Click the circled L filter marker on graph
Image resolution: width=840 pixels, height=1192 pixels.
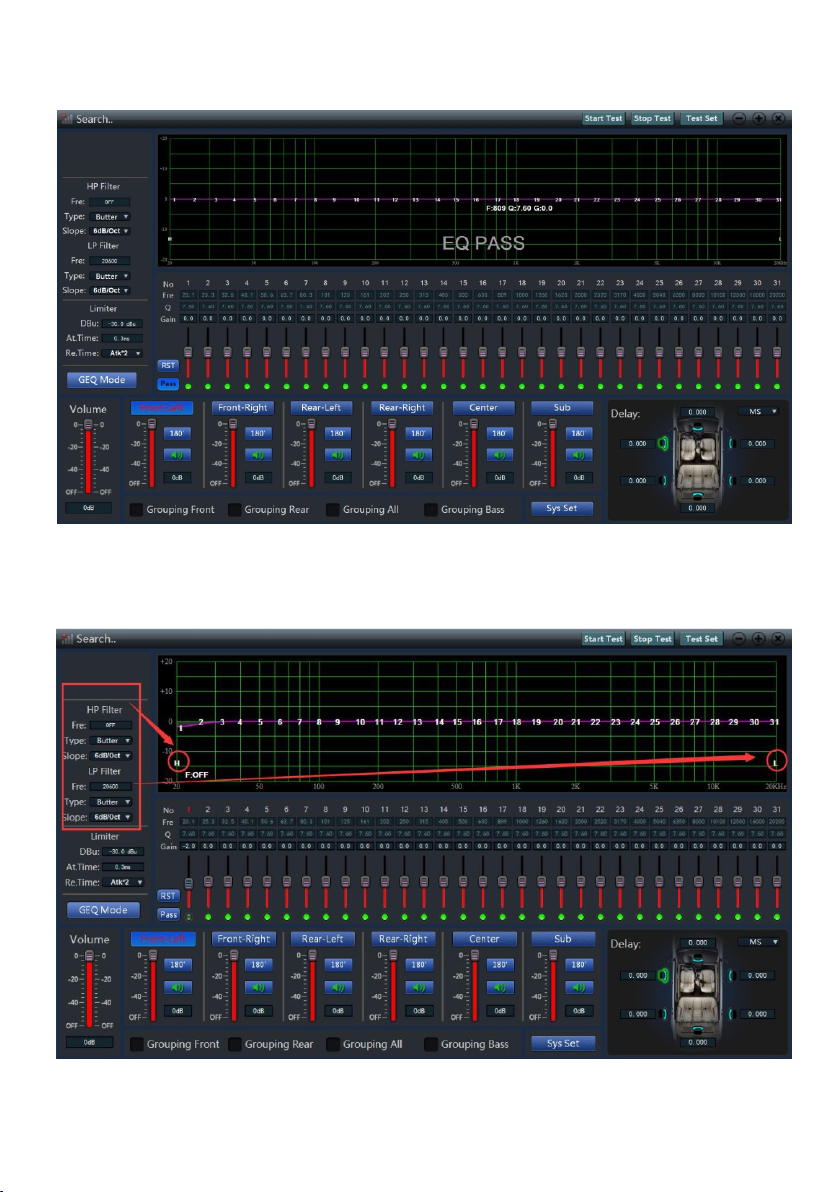tap(775, 762)
